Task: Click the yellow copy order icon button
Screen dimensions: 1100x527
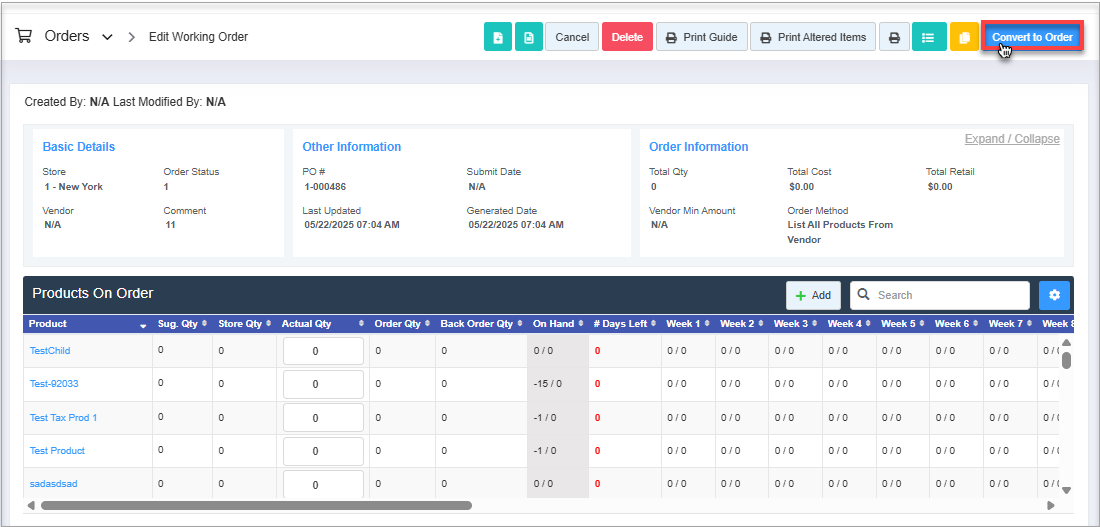Action: pos(965,37)
